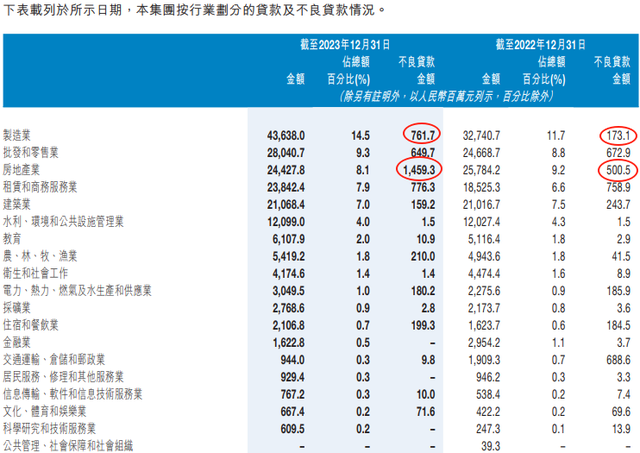This screenshot has width=640, height=453.
Task: Select the value 24,427.8
Action: [286, 170]
